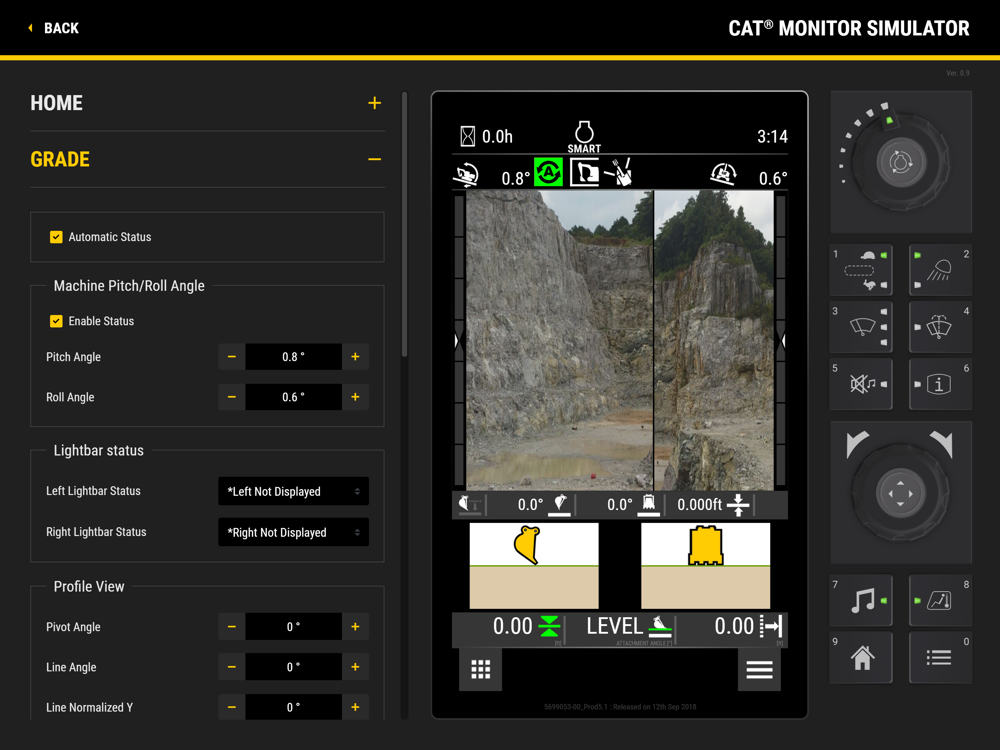Click the hourglass service hours icon

click(467, 136)
